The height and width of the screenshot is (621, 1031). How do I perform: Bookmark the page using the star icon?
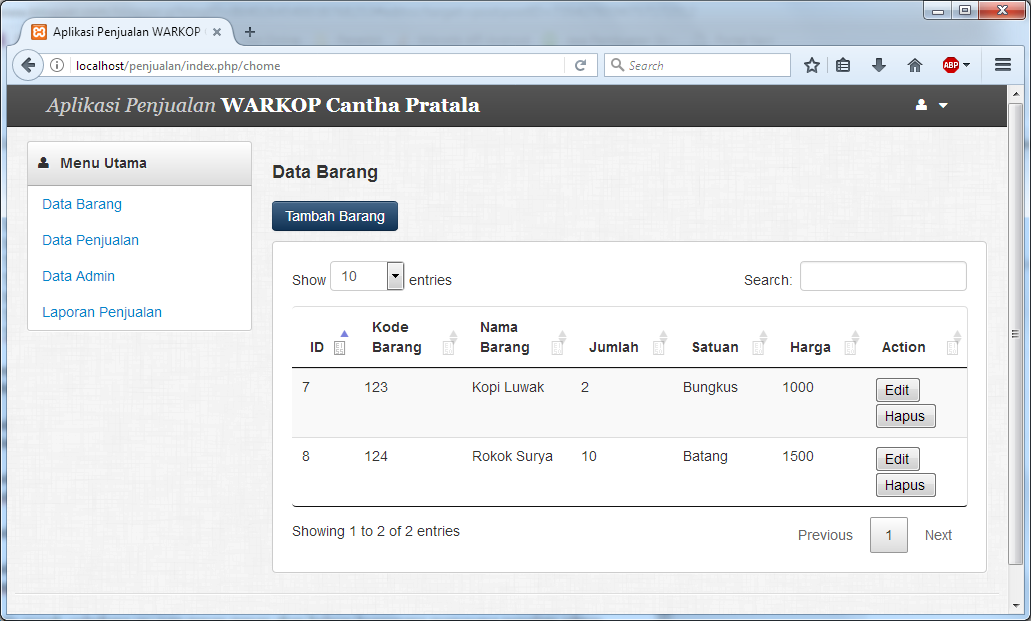point(811,64)
